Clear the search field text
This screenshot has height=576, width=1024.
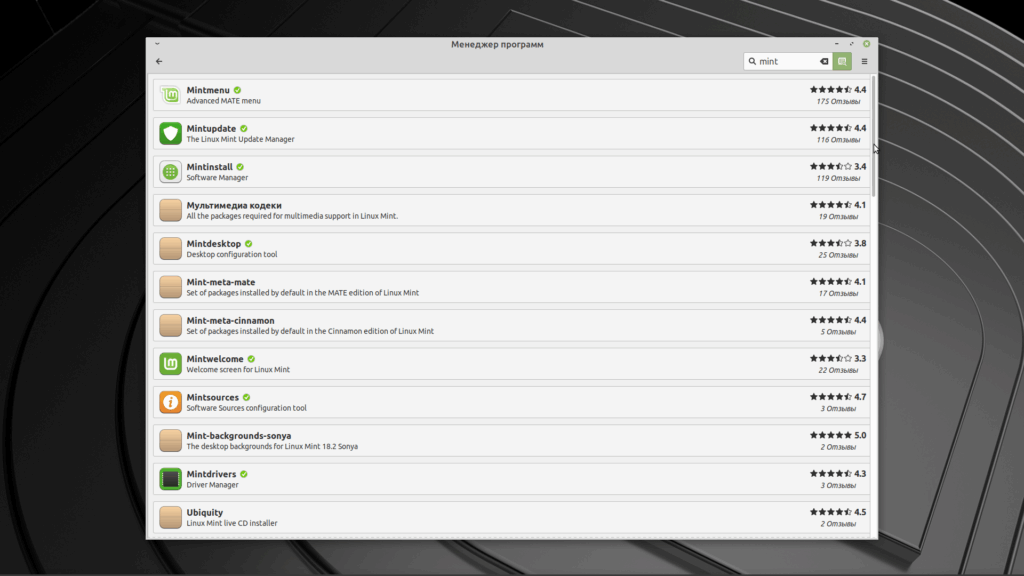[824, 61]
